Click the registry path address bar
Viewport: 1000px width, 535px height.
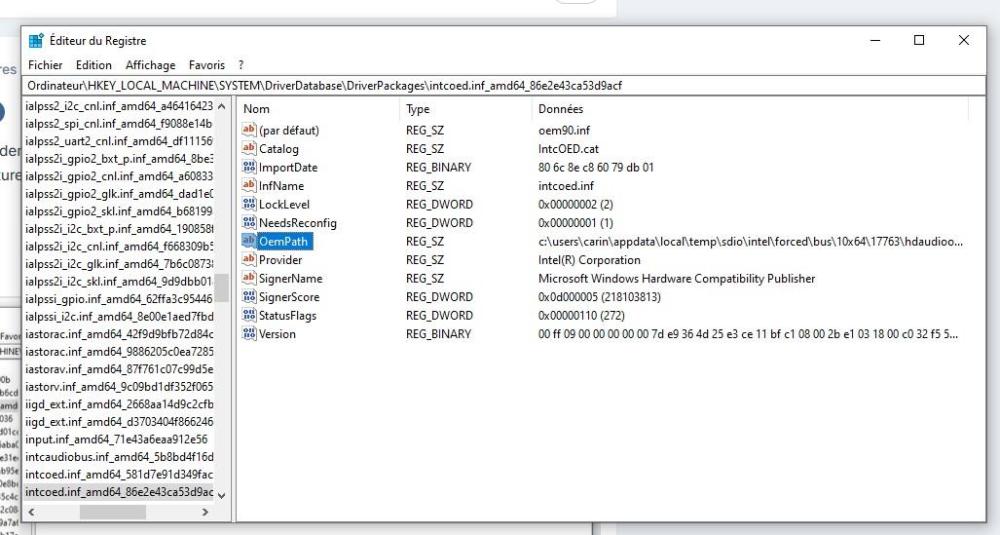point(504,85)
